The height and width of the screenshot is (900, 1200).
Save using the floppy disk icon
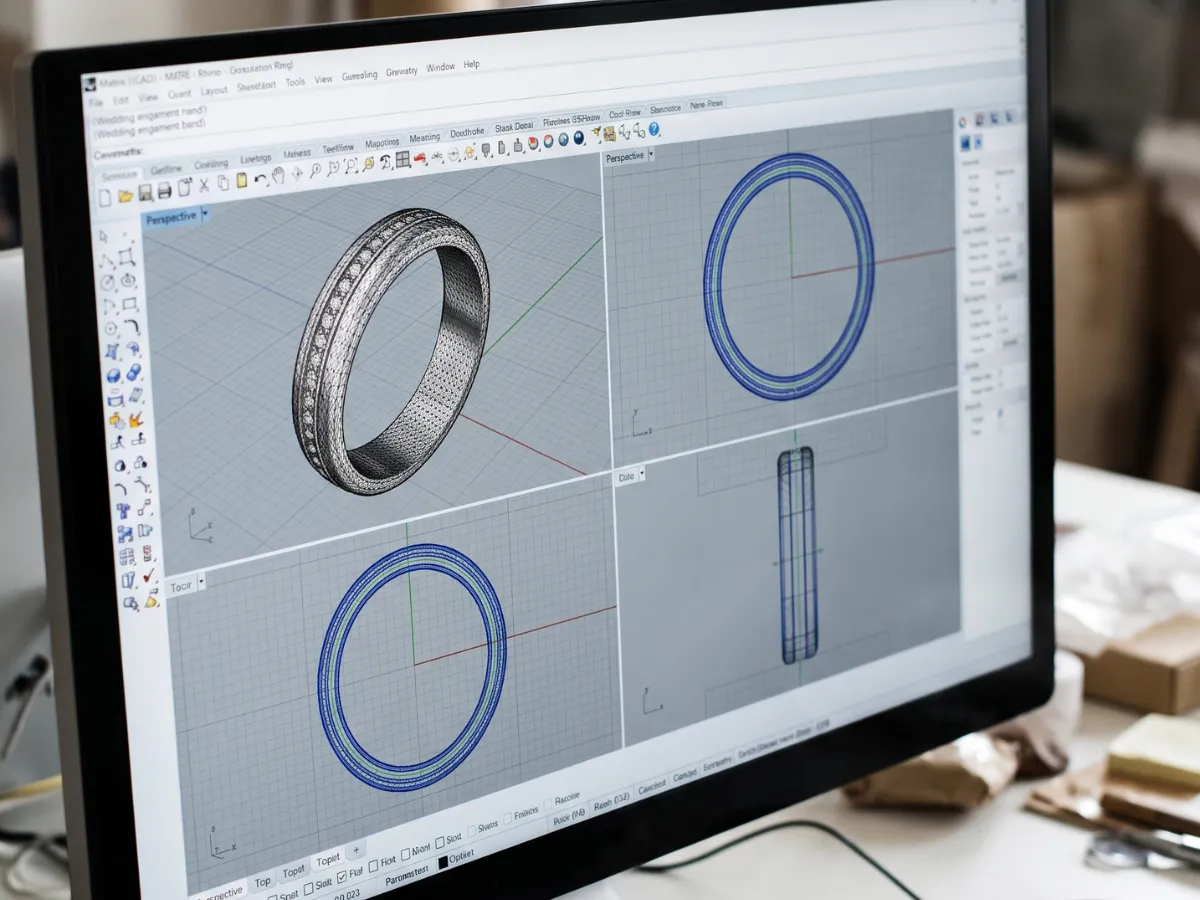pos(145,192)
